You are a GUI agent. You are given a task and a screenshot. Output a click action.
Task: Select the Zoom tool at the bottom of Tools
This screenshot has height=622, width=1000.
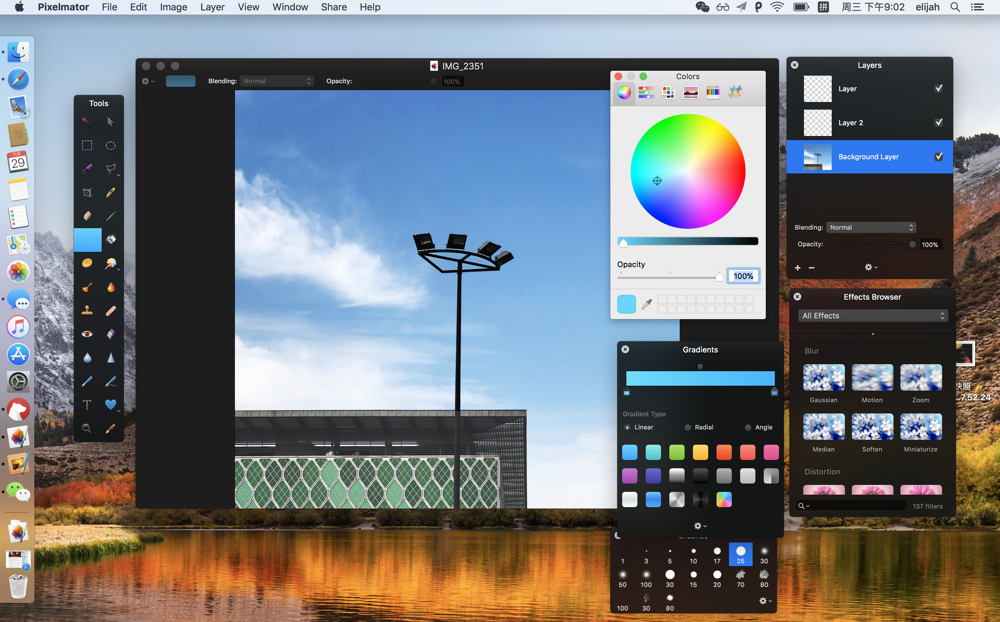[x=87, y=426]
